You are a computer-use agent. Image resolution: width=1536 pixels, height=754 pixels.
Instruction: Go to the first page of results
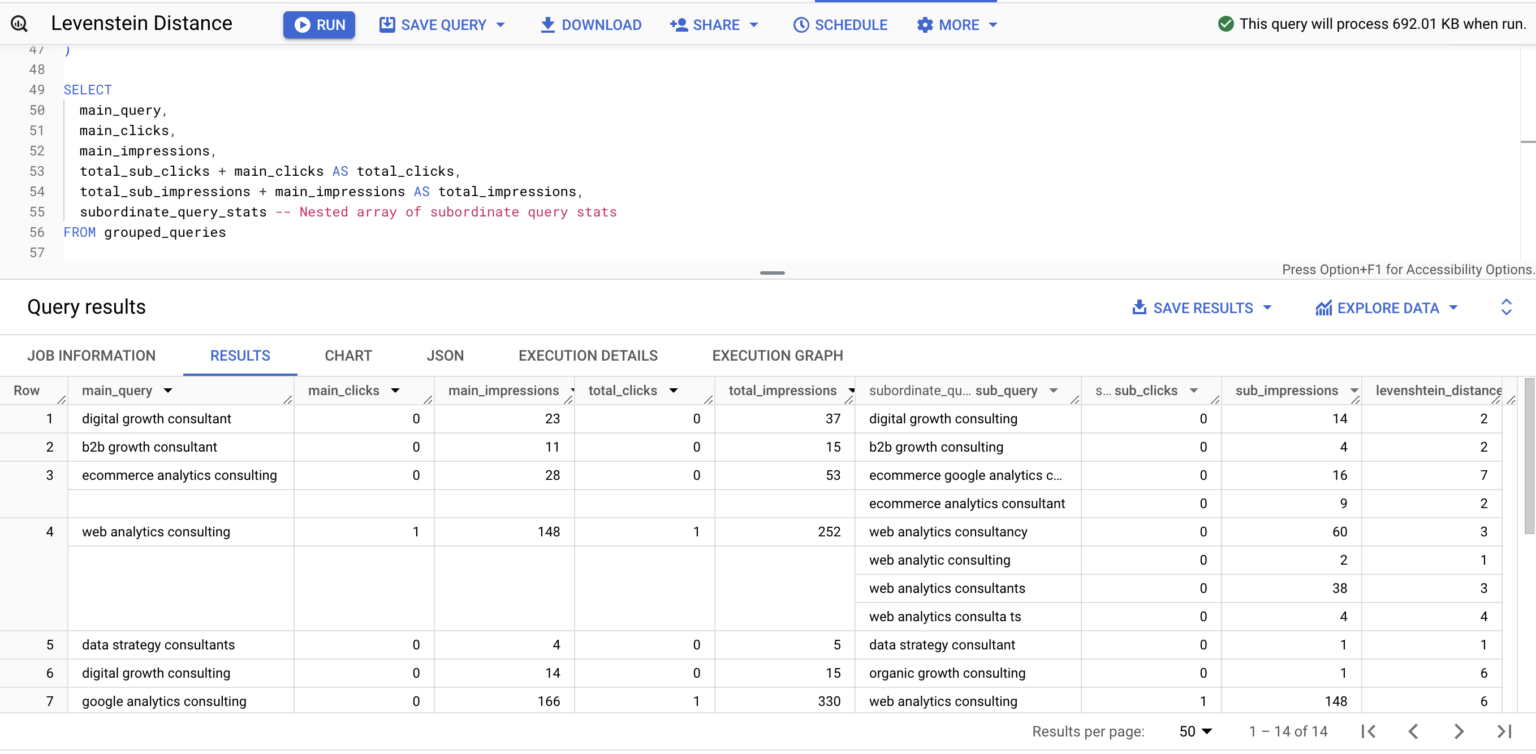click(x=1368, y=731)
